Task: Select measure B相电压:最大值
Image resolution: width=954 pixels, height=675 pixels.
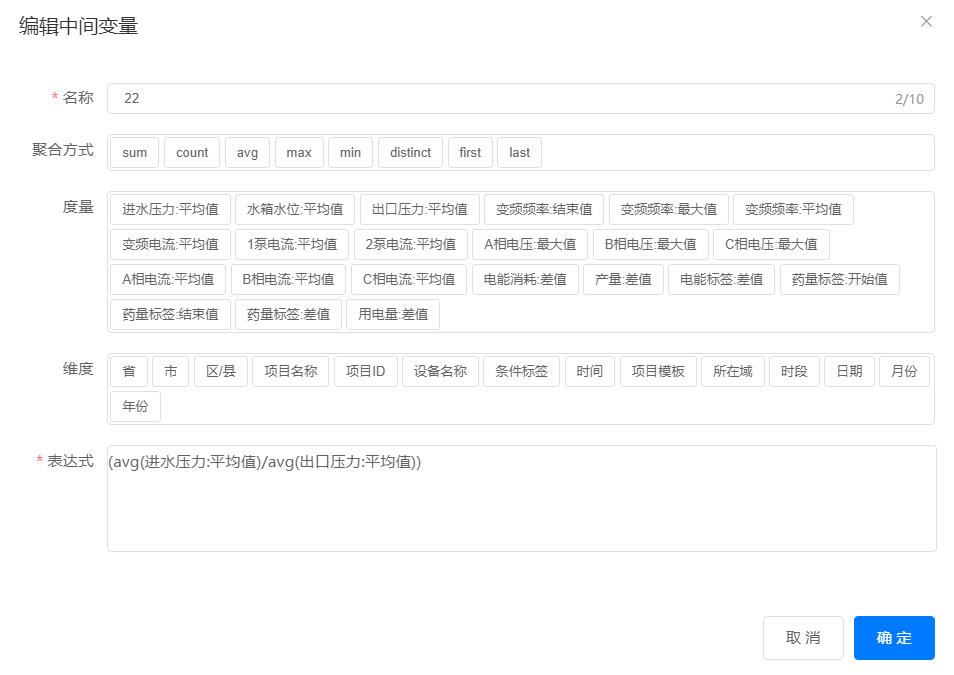Action: pos(650,244)
